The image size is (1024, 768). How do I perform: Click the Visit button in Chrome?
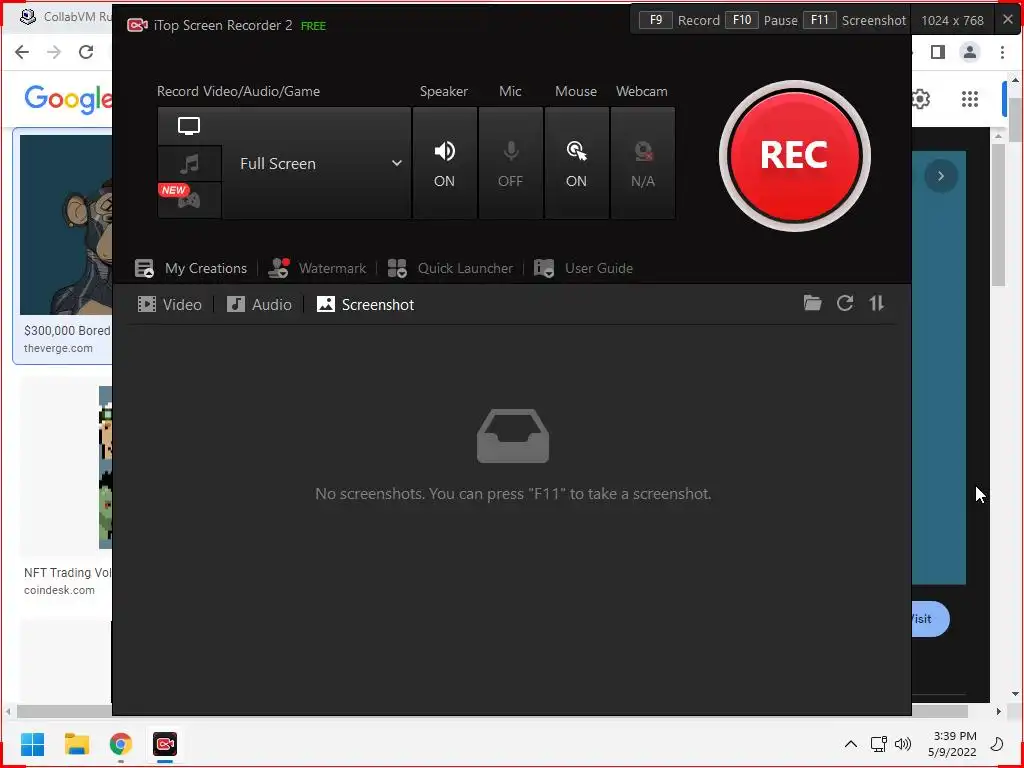point(930,618)
